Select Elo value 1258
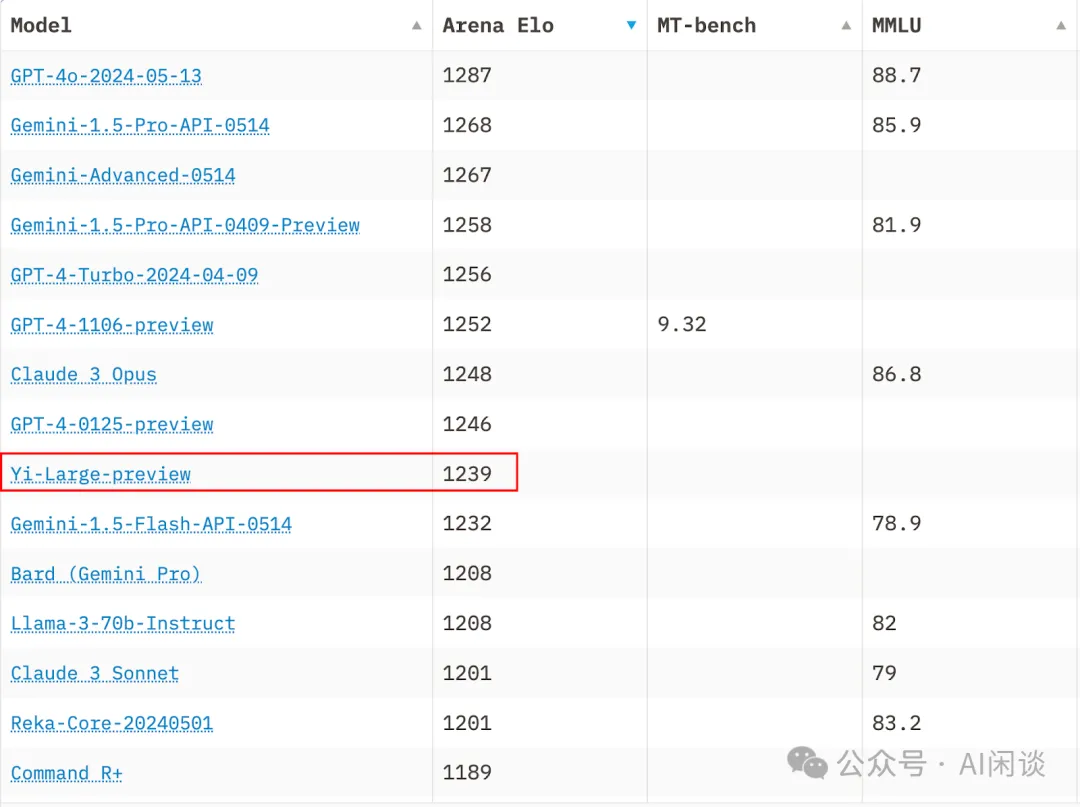1080x807 pixels. [x=467, y=225]
